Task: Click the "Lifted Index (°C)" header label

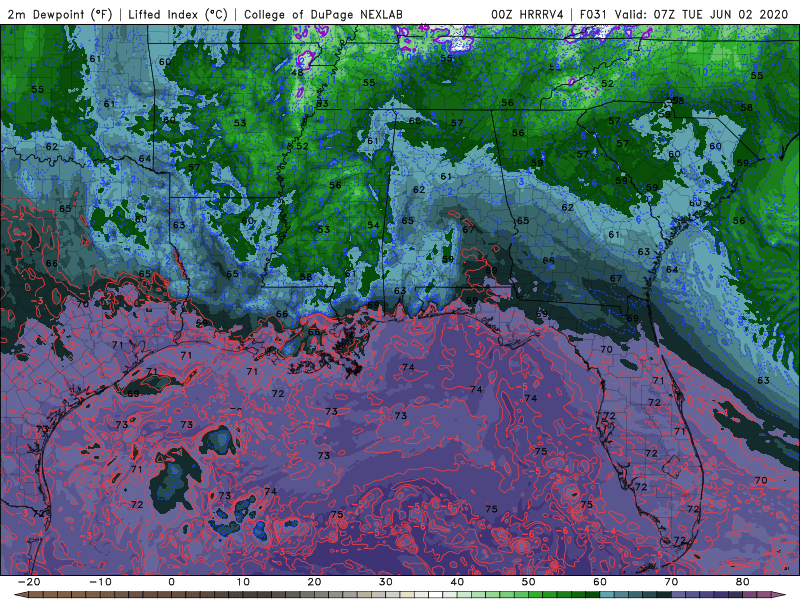Action: click(178, 14)
